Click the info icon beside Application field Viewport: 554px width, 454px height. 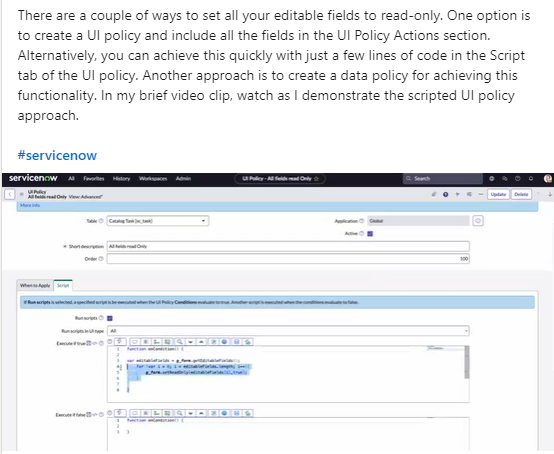tap(478, 221)
